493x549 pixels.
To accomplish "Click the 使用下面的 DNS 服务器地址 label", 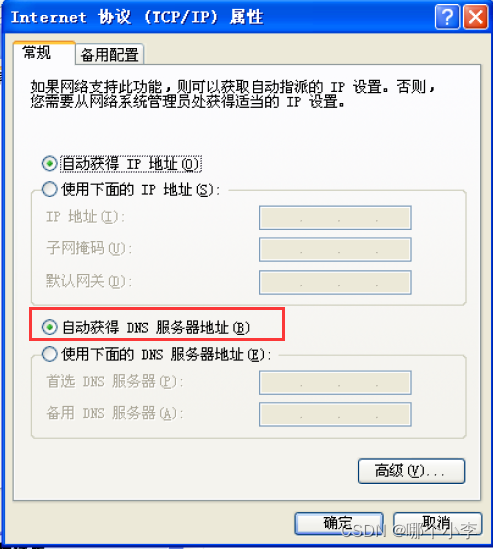I will click(x=166, y=354).
